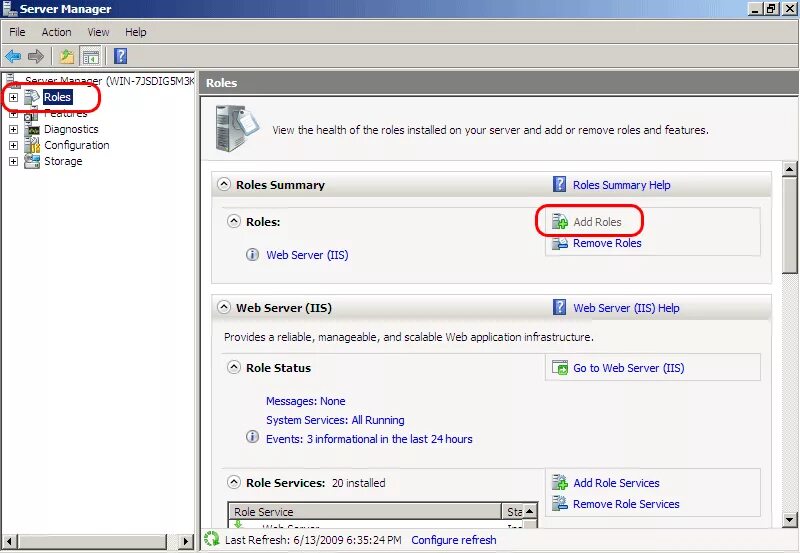
Task: Click the Add Roles link
Action: click(597, 222)
